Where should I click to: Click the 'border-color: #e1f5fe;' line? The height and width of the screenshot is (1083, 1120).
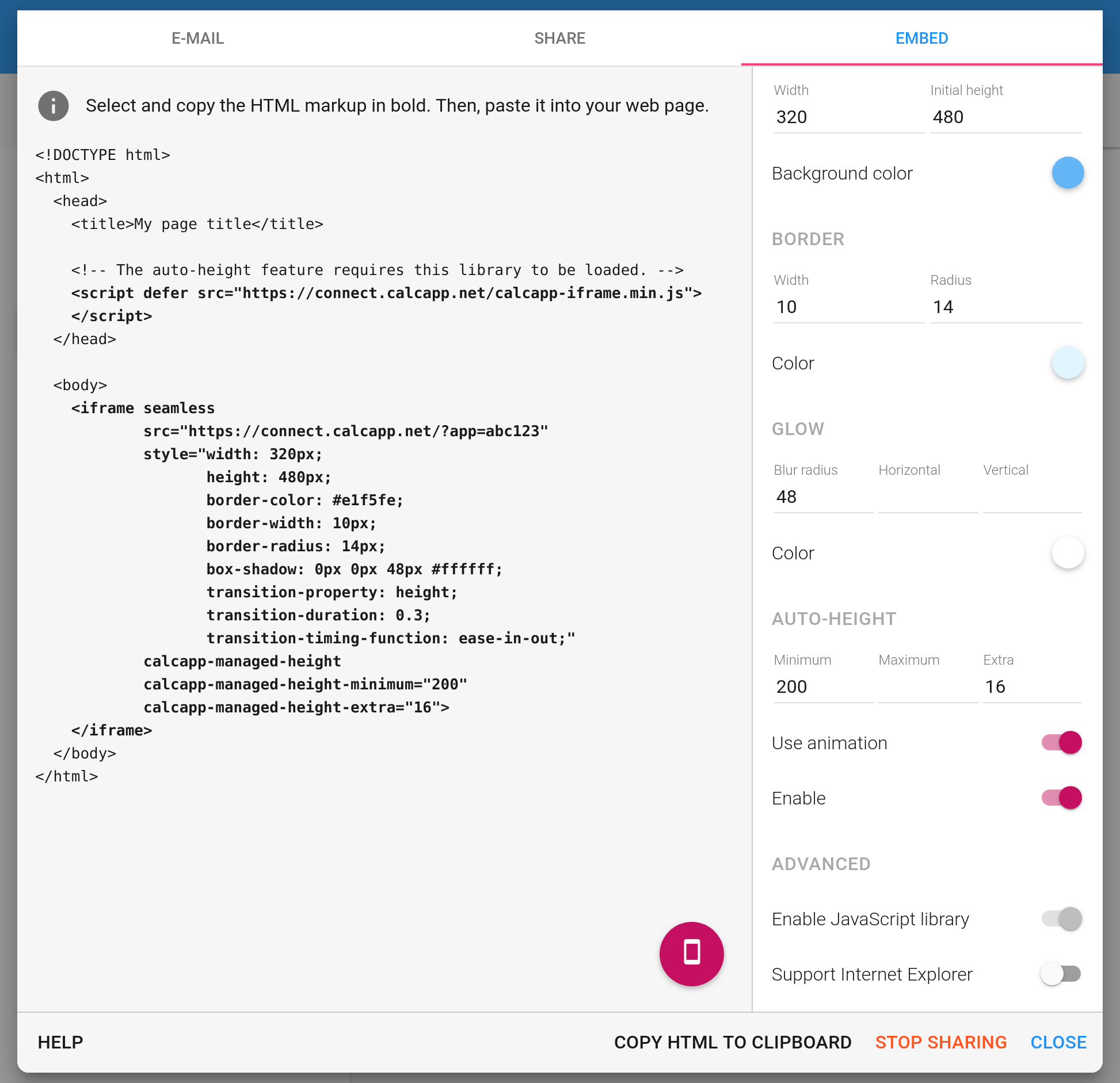[305, 500]
